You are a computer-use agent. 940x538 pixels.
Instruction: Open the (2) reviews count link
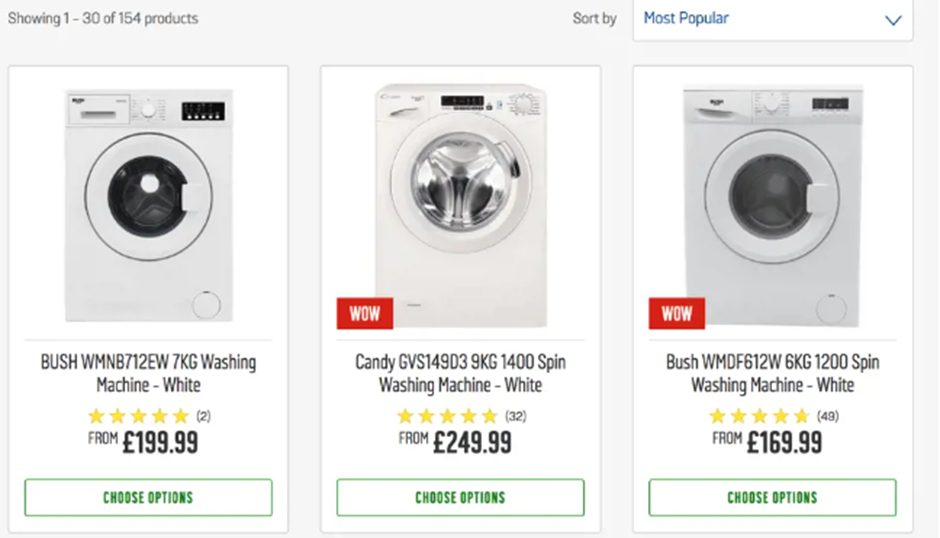[x=203, y=416]
